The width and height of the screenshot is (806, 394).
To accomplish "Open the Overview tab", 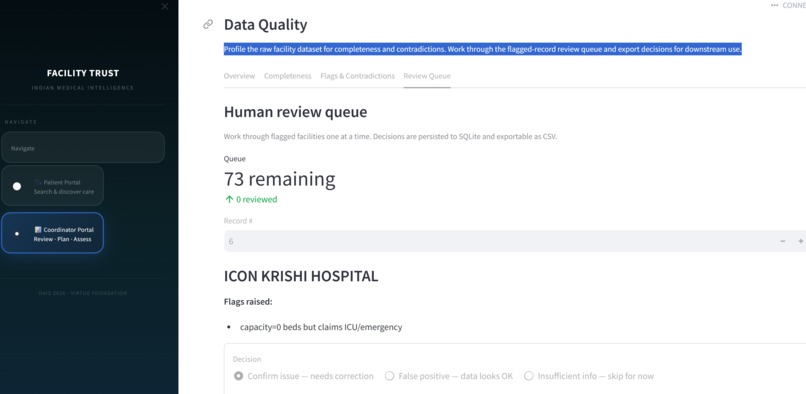I will click(x=239, y=76).
